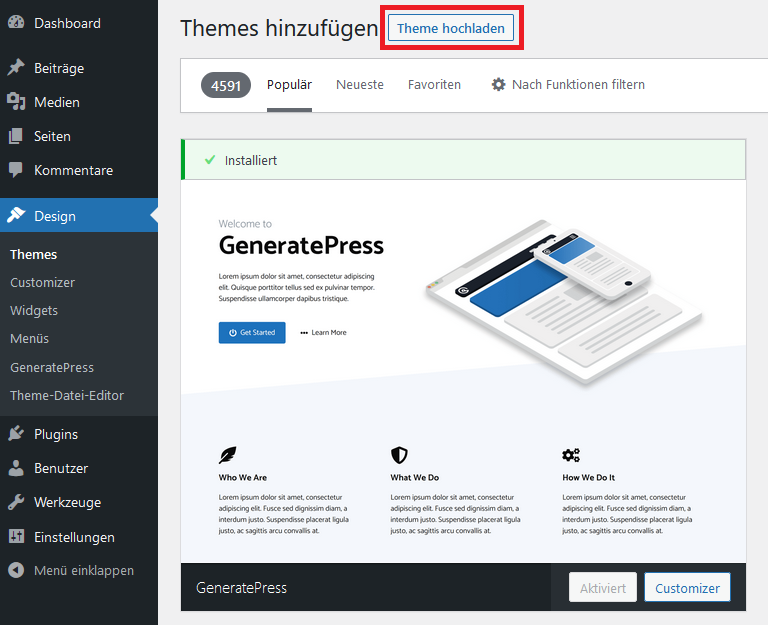The height and width of the screenshot is (625, 768).
Task: Click the Dashboard gauge icon
Action: tap(16, 23)
